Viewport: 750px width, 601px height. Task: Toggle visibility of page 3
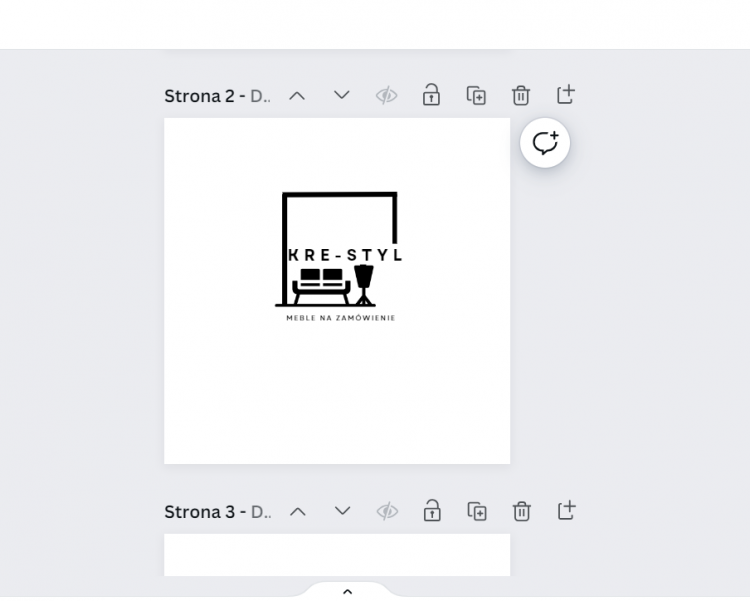point(387,511)
